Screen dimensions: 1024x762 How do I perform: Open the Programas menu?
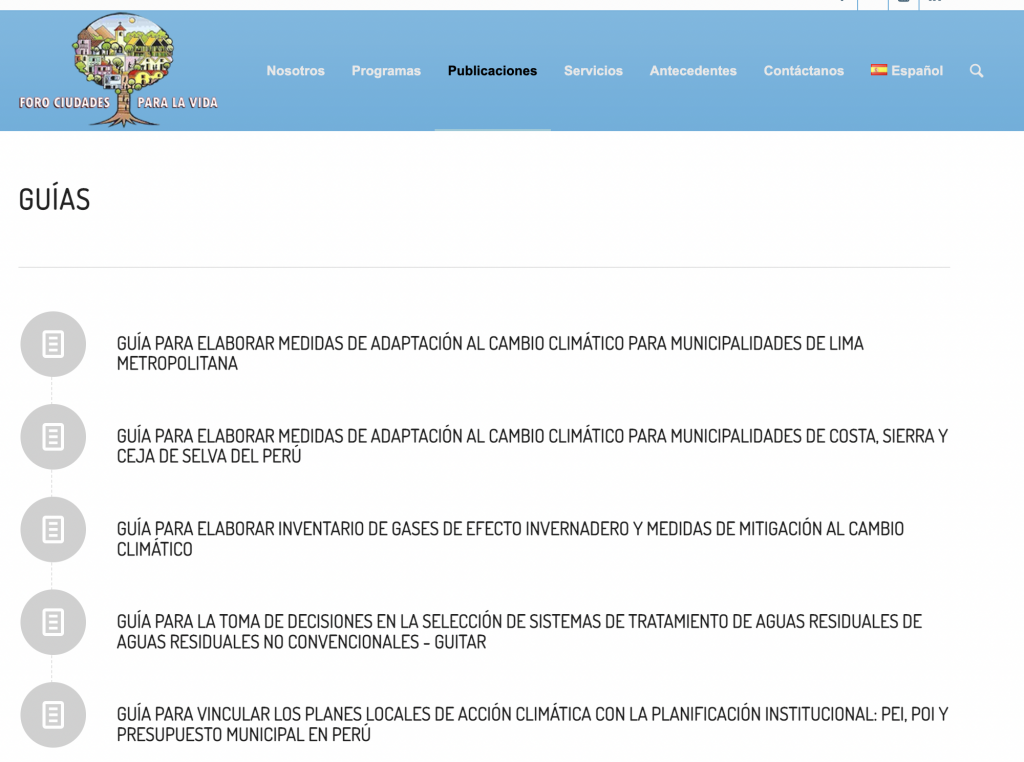pos(386,71)
